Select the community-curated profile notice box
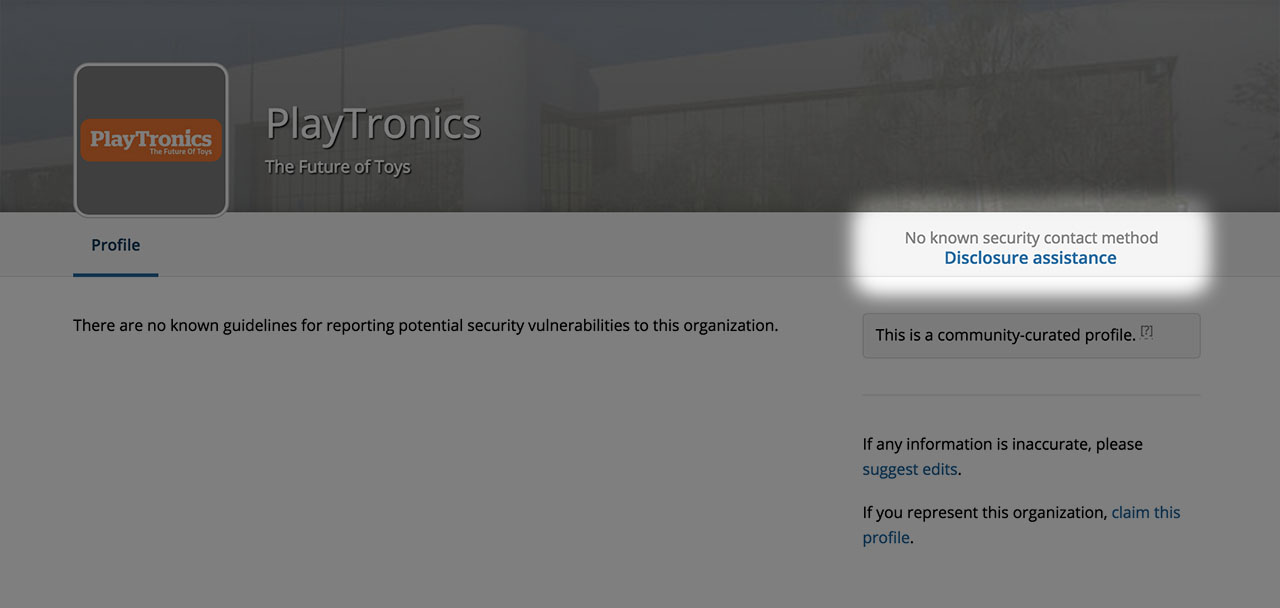1280x608 pixels. coord(1031,336)
